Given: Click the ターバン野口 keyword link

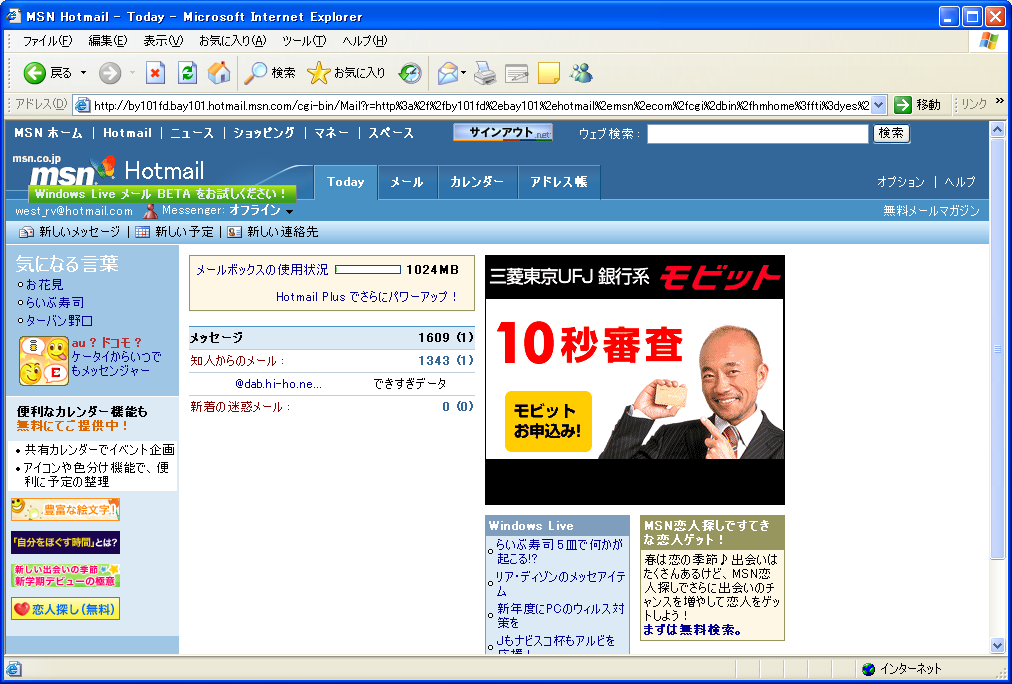Looking at the screenshot, I should point(59,321).
